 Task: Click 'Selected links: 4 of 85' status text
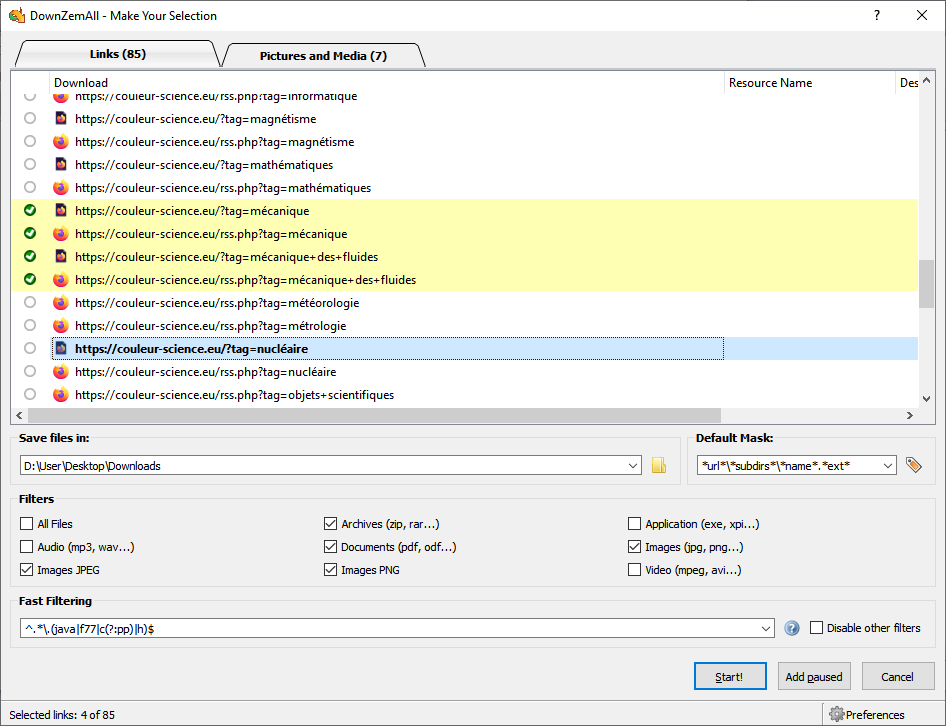pyautogui.click(x=62, y=715)
